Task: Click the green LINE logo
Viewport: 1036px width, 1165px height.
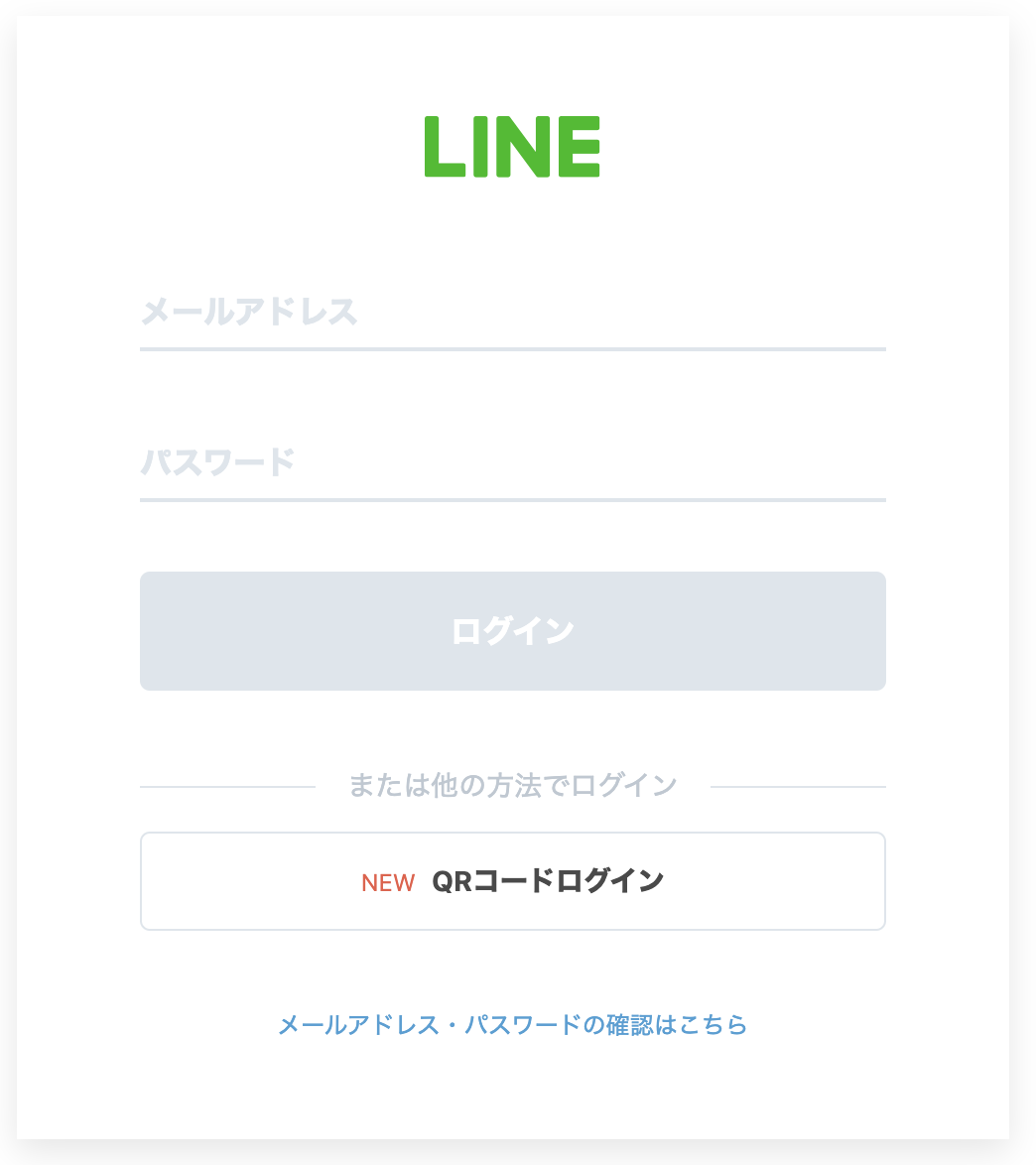Action: click(x=512, y=147)
